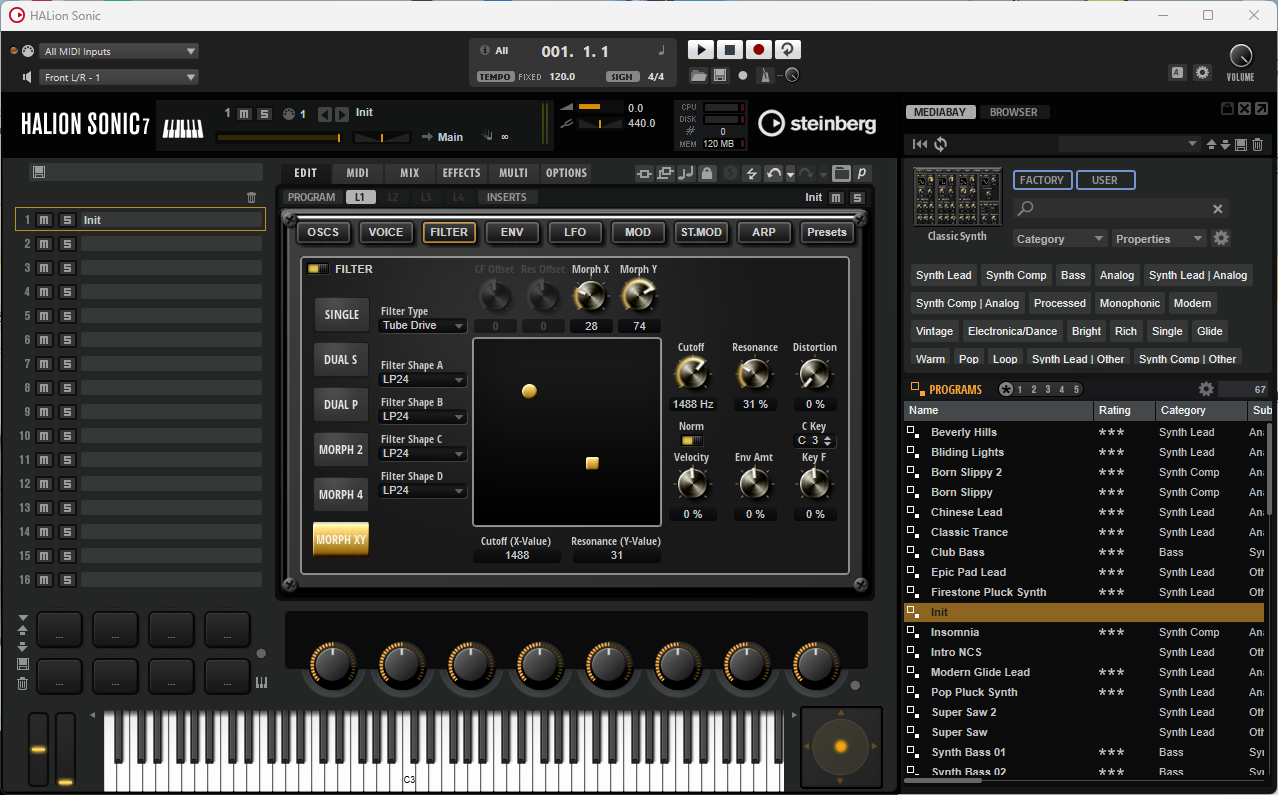Solo slot 5 in the rack
The height and width of the screenshot is (795, 1278).
coord(66,315)
